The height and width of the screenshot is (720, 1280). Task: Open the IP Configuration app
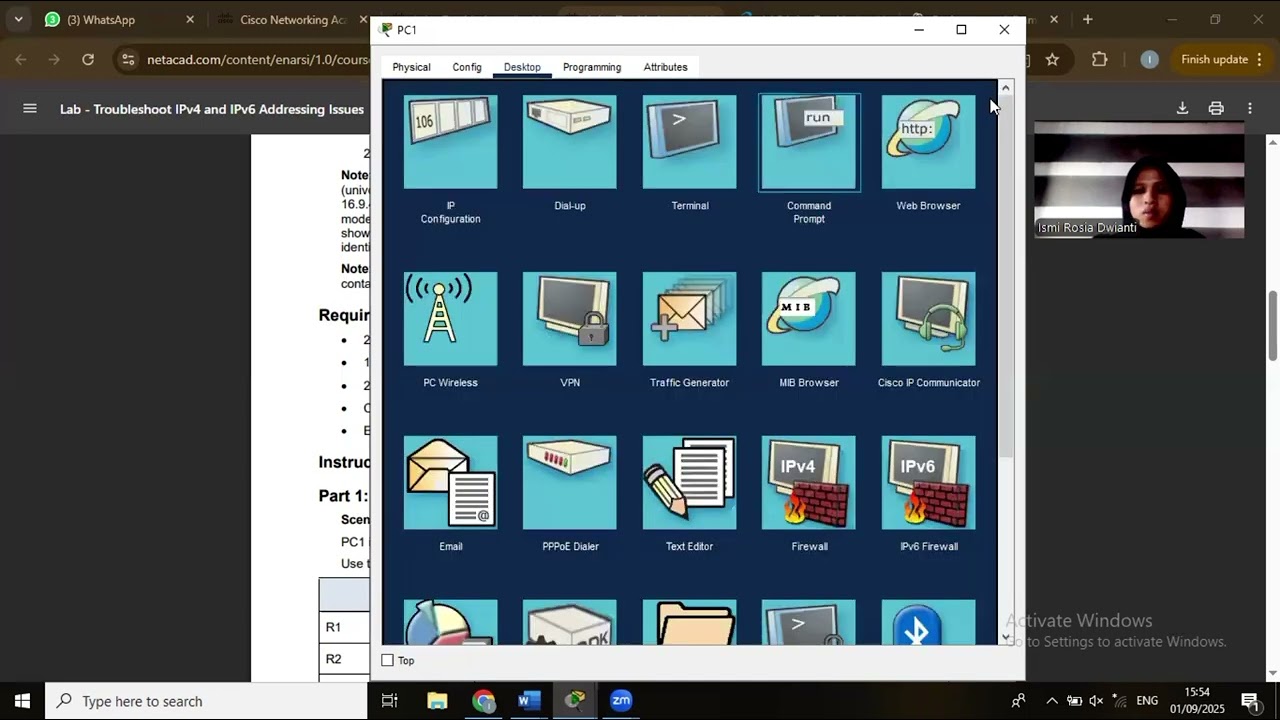pos(450,142)
